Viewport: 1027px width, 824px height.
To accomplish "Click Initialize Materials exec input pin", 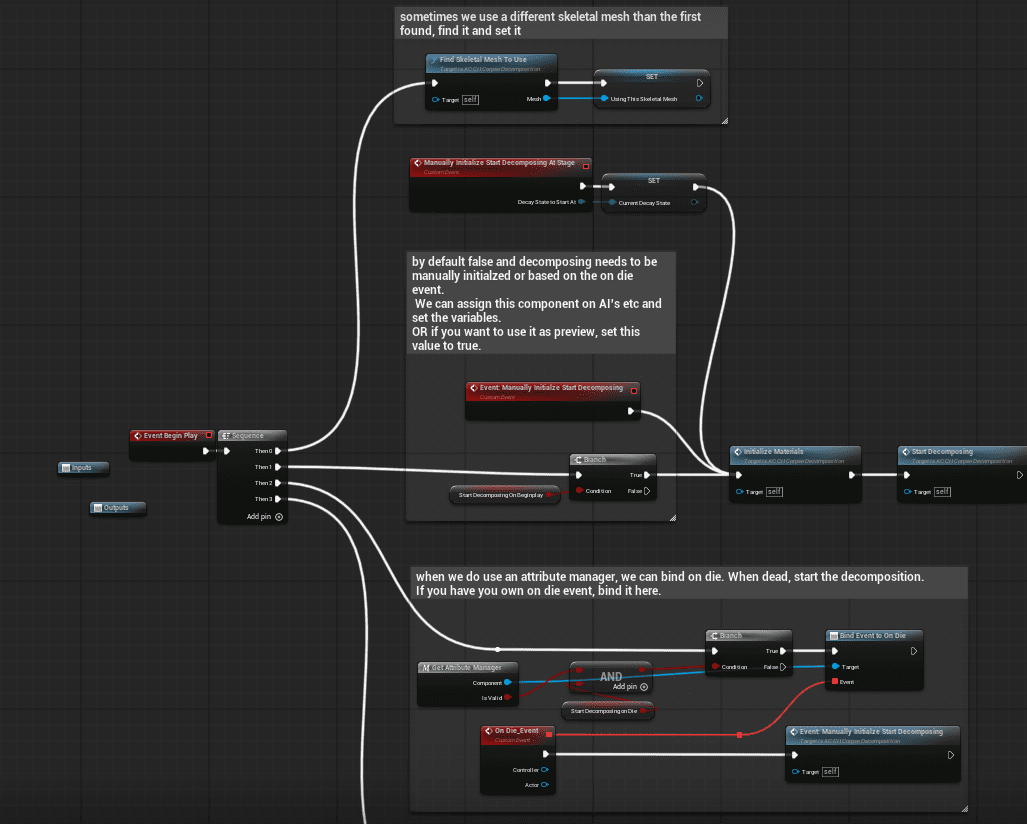I will pos(739,475).
